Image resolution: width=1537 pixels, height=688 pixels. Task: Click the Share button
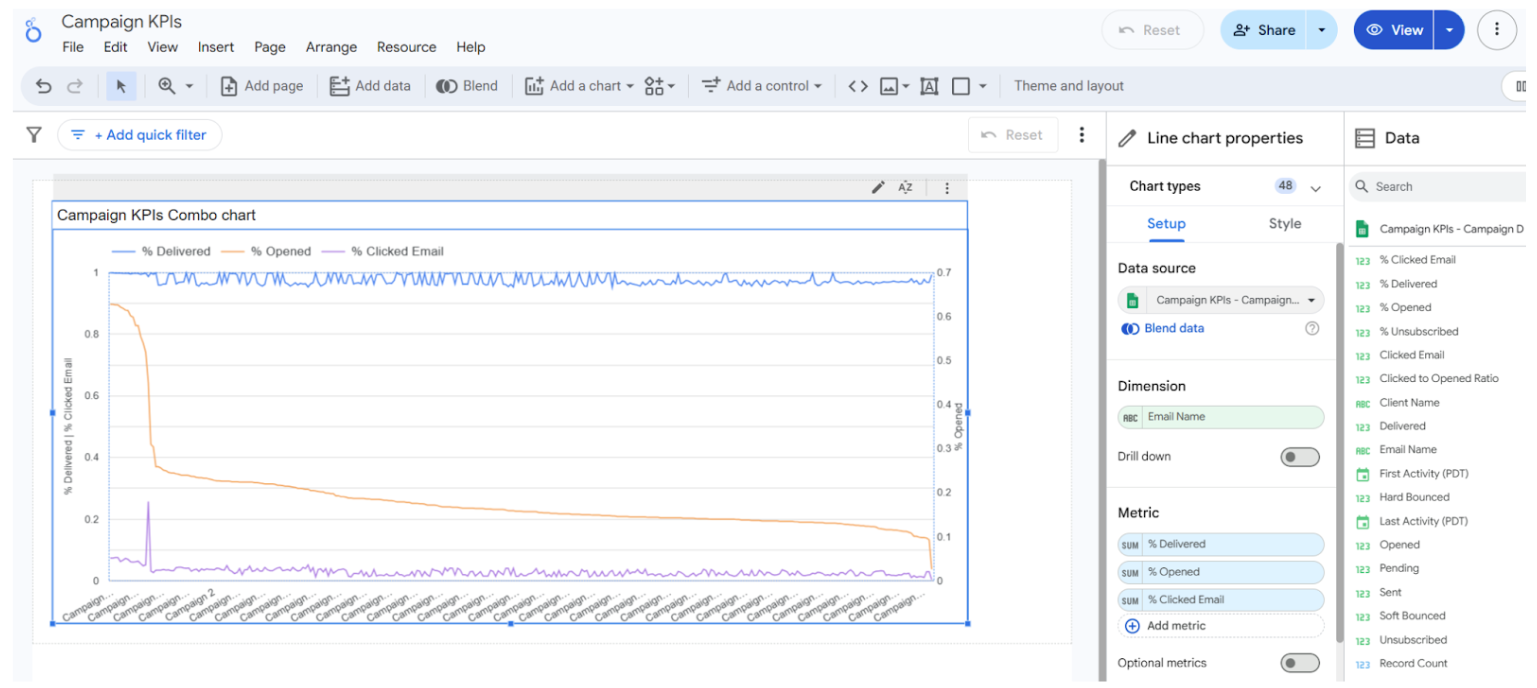(x=1264, y=30)
